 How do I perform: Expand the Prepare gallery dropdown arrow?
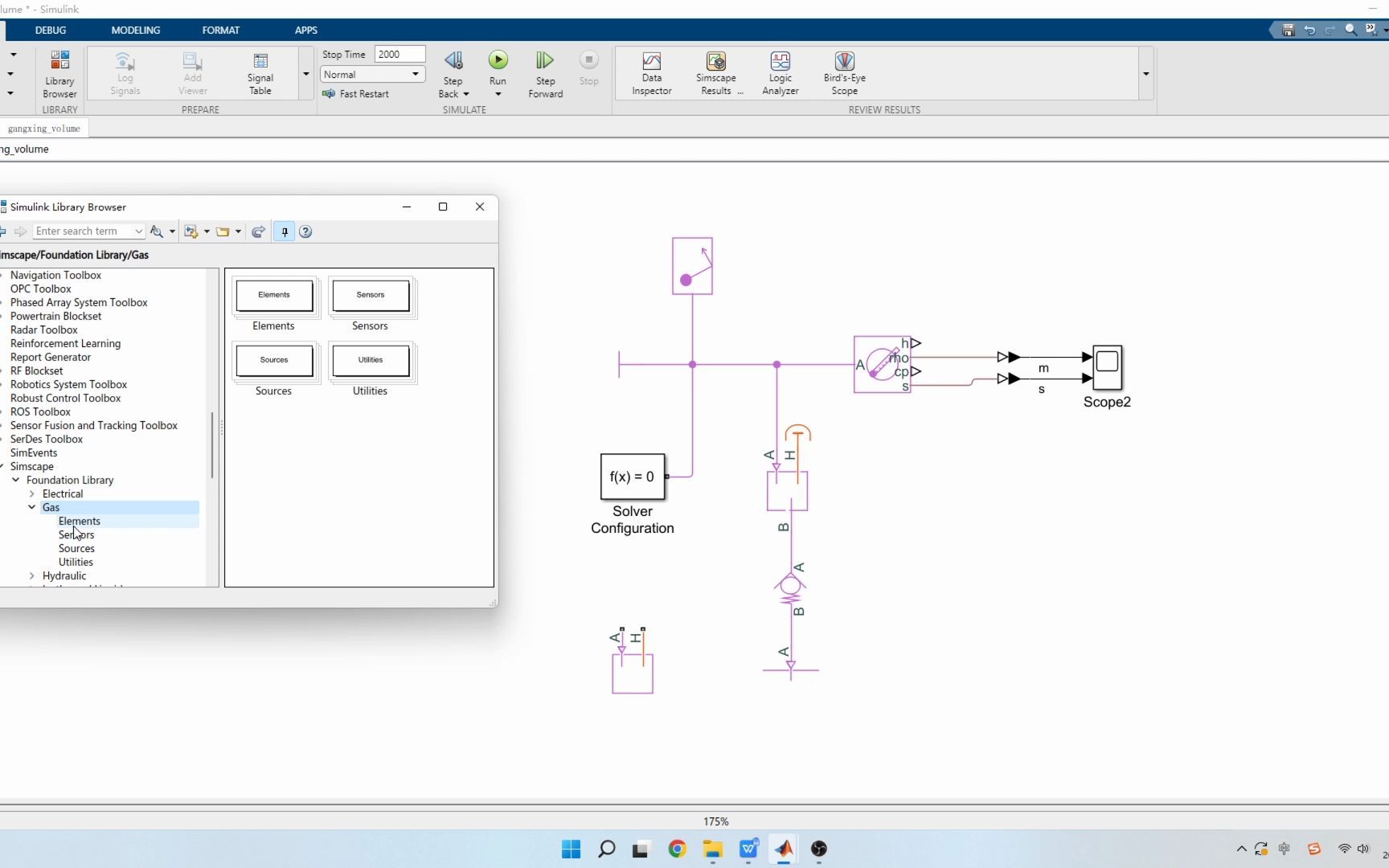(x=306, y=73)
